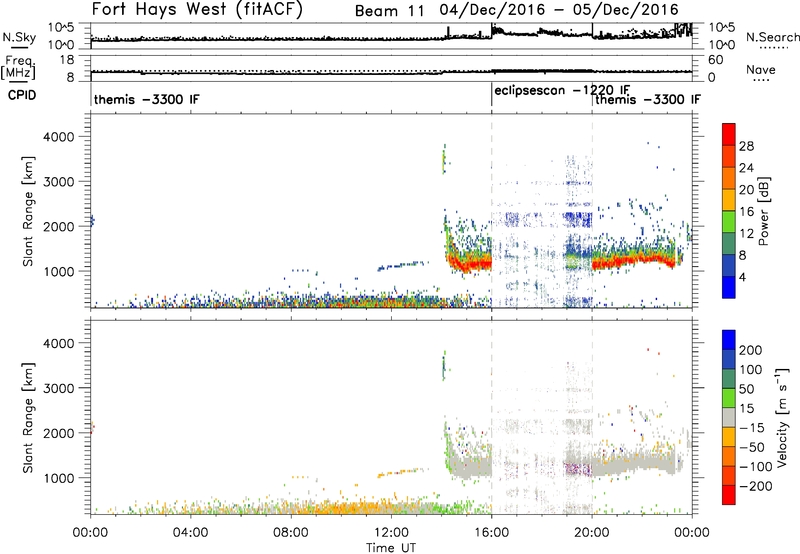Image resolution: width=800 pixels, height=554 pixels.
Task: Click the 'Nave' legend label
Action: (761, 69)
